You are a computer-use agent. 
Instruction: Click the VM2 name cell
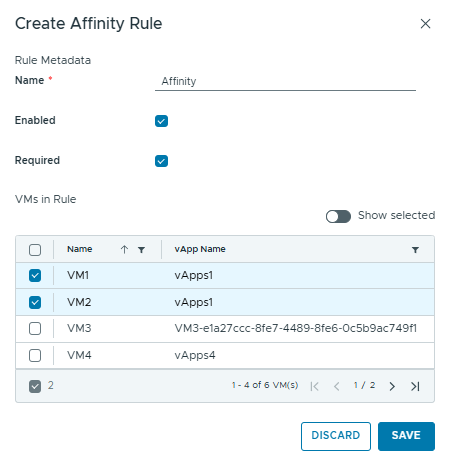(x=79, y=302)
